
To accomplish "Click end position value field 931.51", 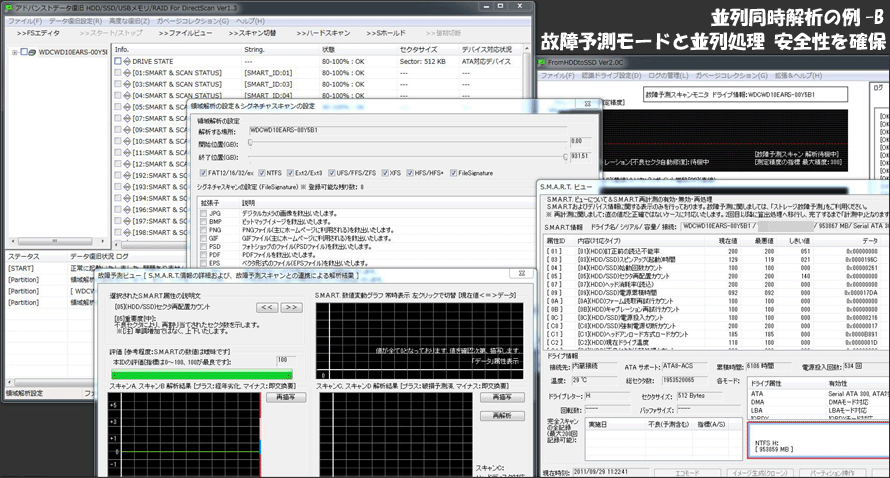I will [580, 156].
